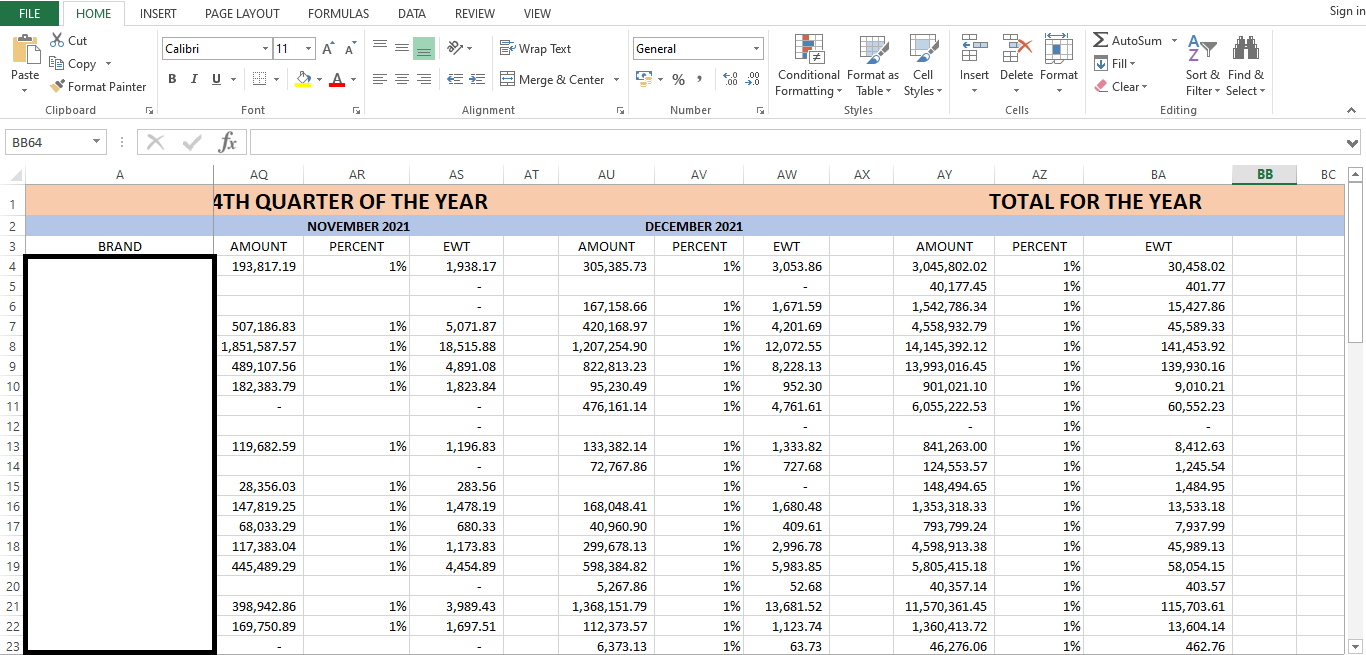1366x655 pixels.
Task: Click the Merge & Center button
Action: tap(552, 80)
